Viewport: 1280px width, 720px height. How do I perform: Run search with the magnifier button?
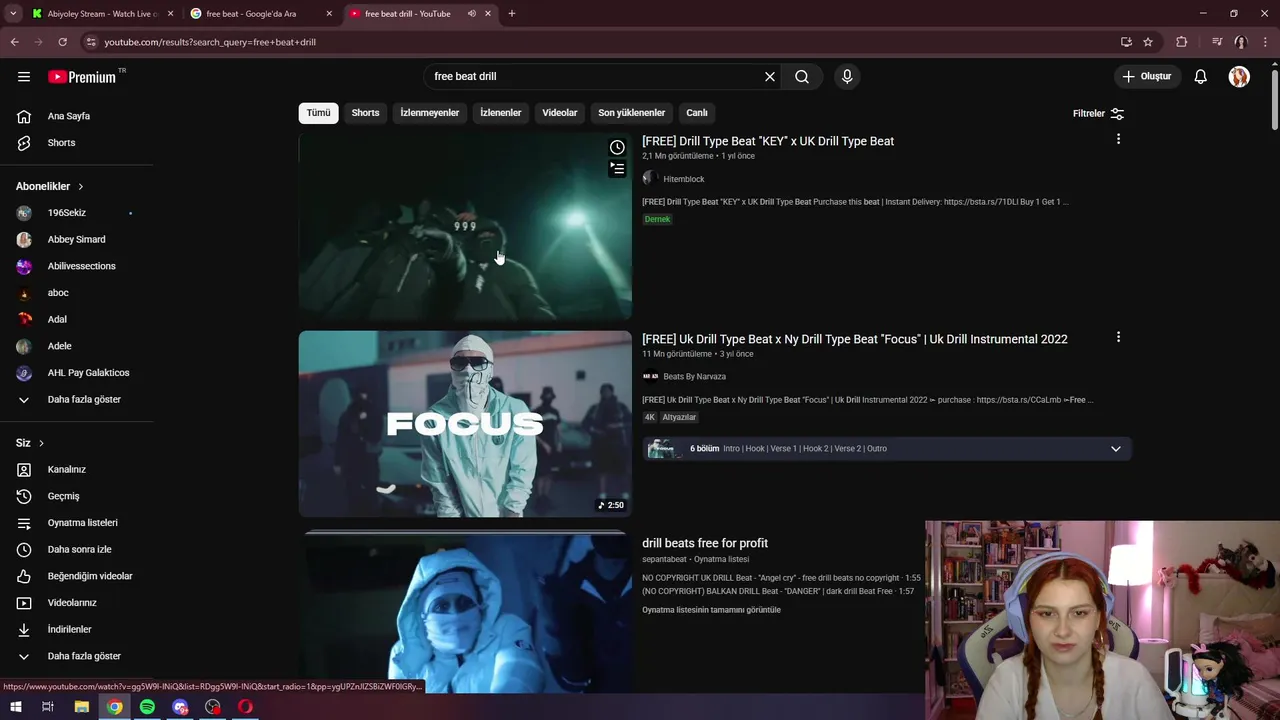pyautogui.click(x=802, y=77)
